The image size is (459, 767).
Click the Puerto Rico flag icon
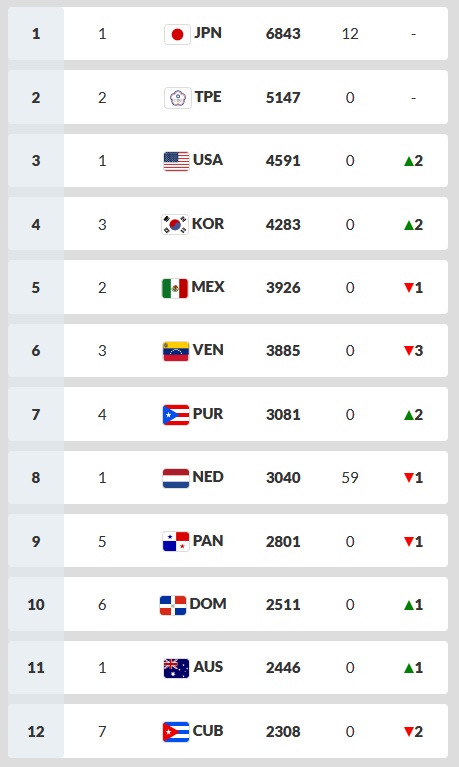(x=176, y=415)
